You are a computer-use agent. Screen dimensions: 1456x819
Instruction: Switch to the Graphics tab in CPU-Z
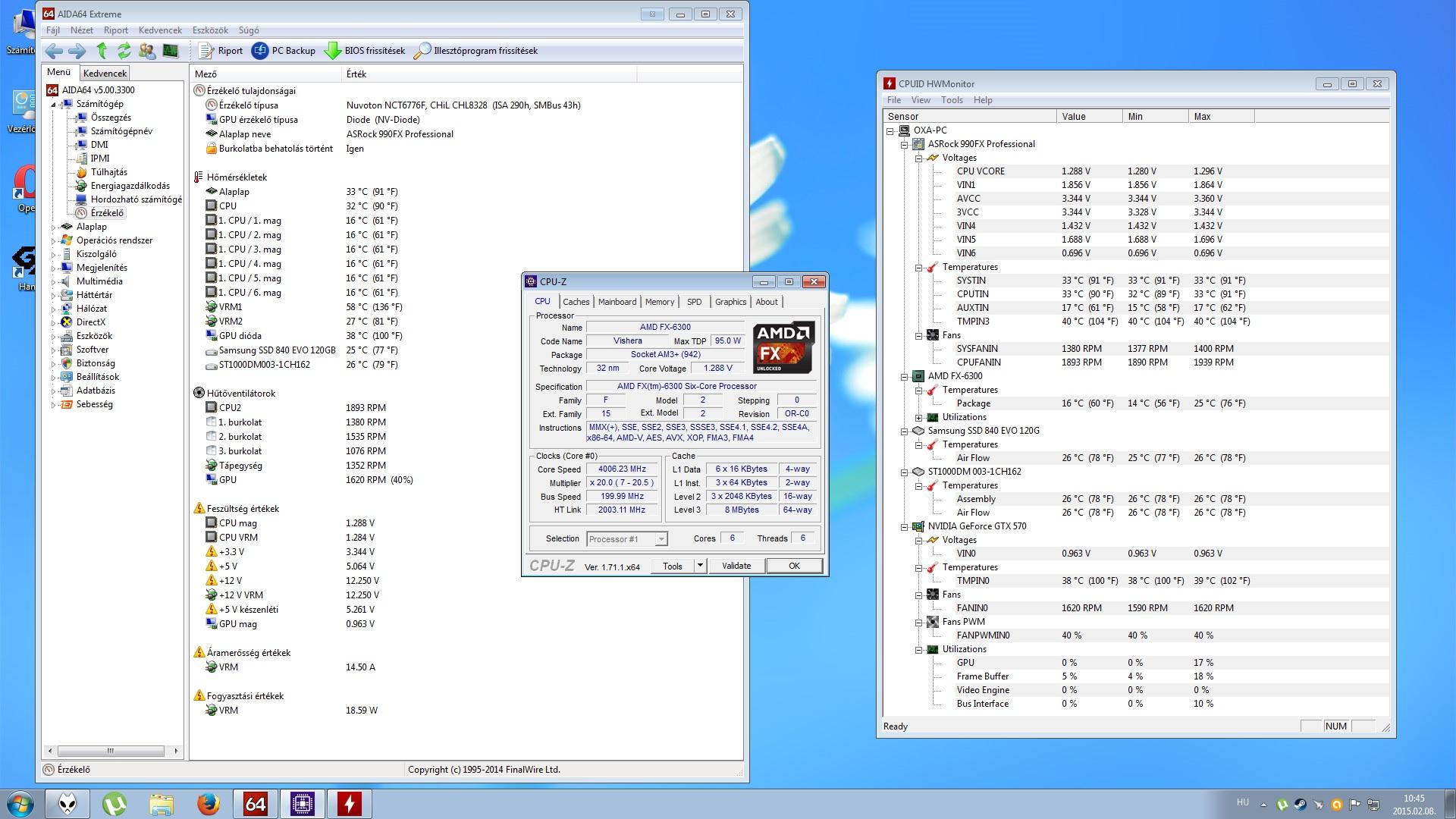click(731, 302)
